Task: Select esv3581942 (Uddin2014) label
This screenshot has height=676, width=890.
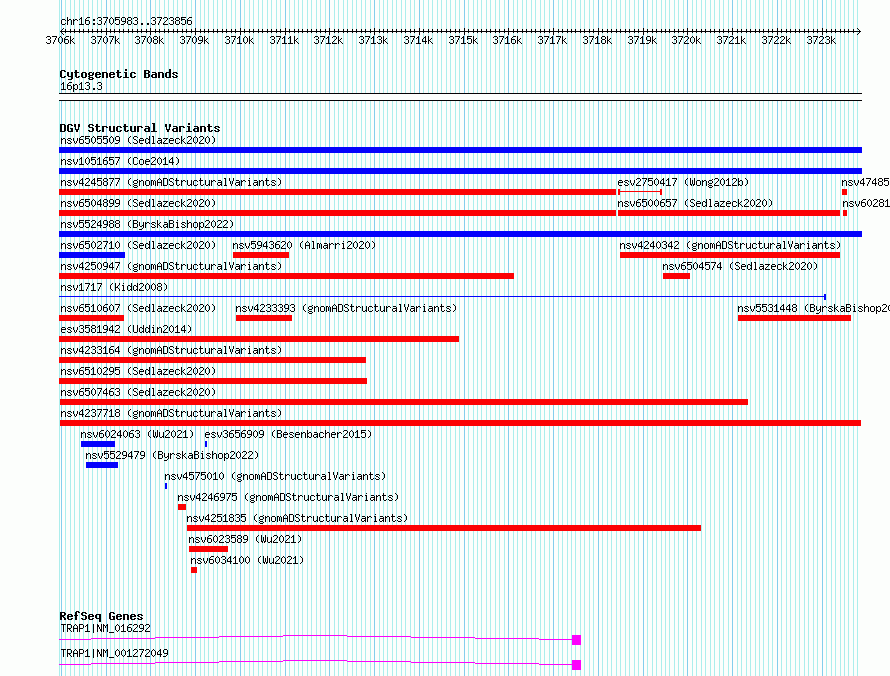Action: (126, 329)
